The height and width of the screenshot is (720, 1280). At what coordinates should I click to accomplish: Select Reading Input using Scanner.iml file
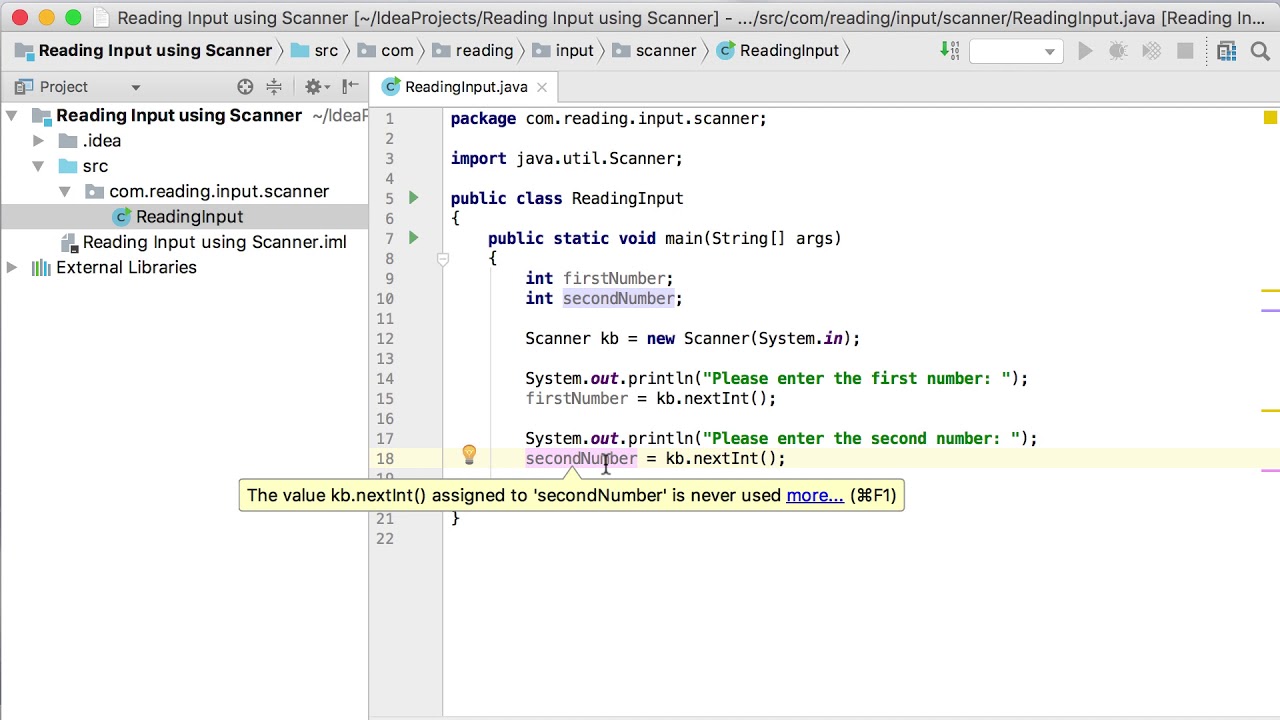(x=214, y=242)
